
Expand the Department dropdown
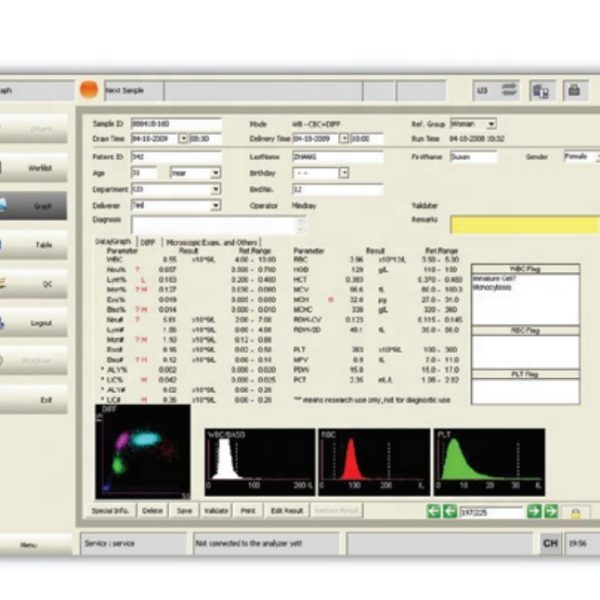215,189
